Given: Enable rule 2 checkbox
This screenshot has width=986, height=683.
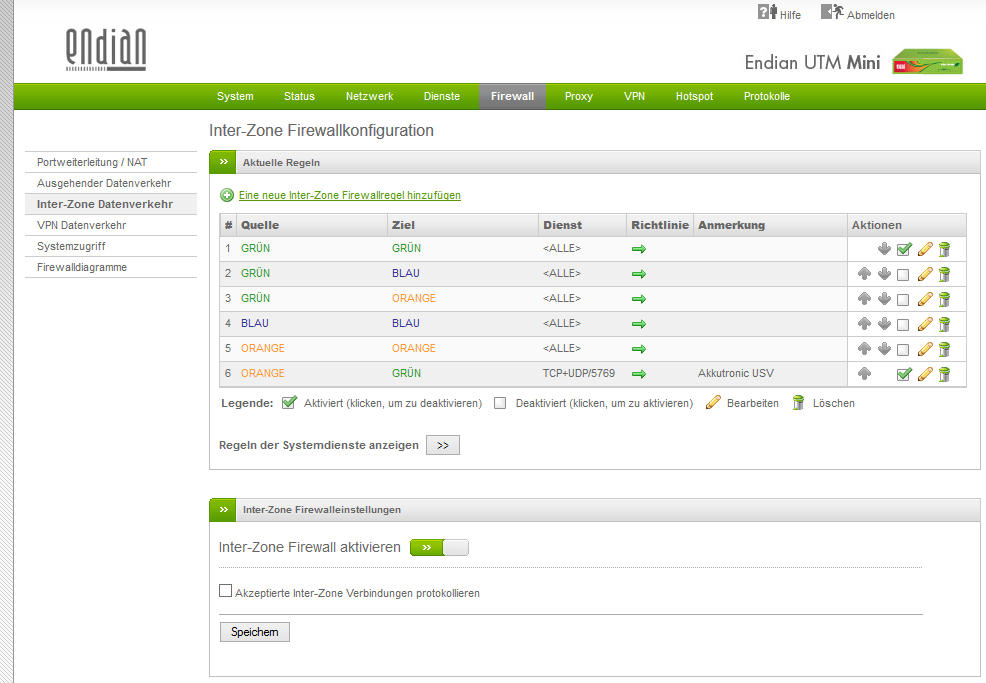Looking at the screenshot, I should pyautogui.click(x=904, y=274).
